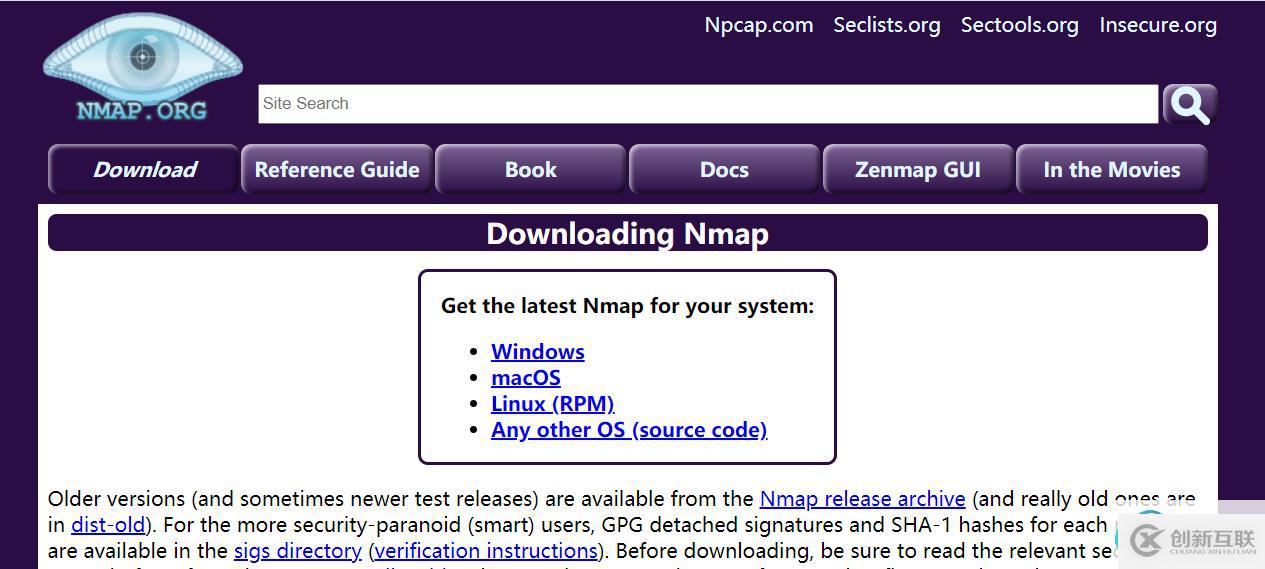This screenshot has width=1265, height=569.
Task: Click the magnifying glass search button
Action: (x=1190, y=104)
